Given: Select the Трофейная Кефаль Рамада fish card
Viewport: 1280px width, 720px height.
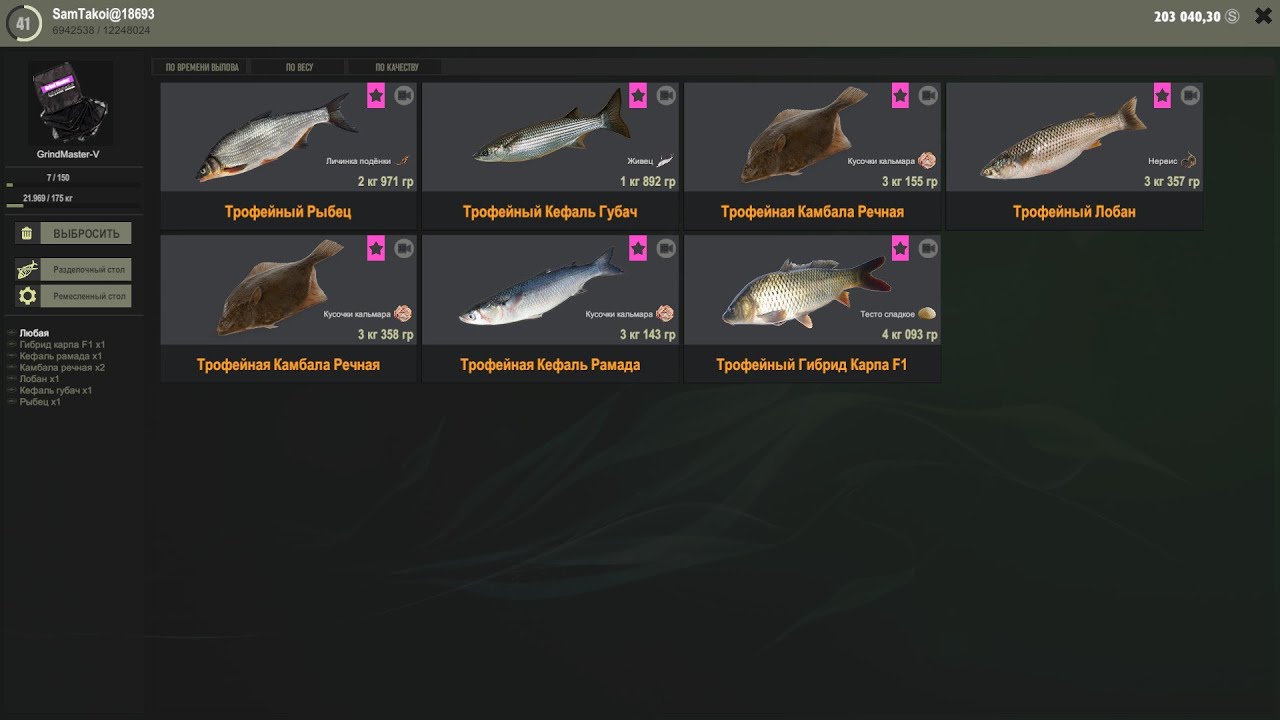Looking at the screenshot, I should tap(550, 308).
